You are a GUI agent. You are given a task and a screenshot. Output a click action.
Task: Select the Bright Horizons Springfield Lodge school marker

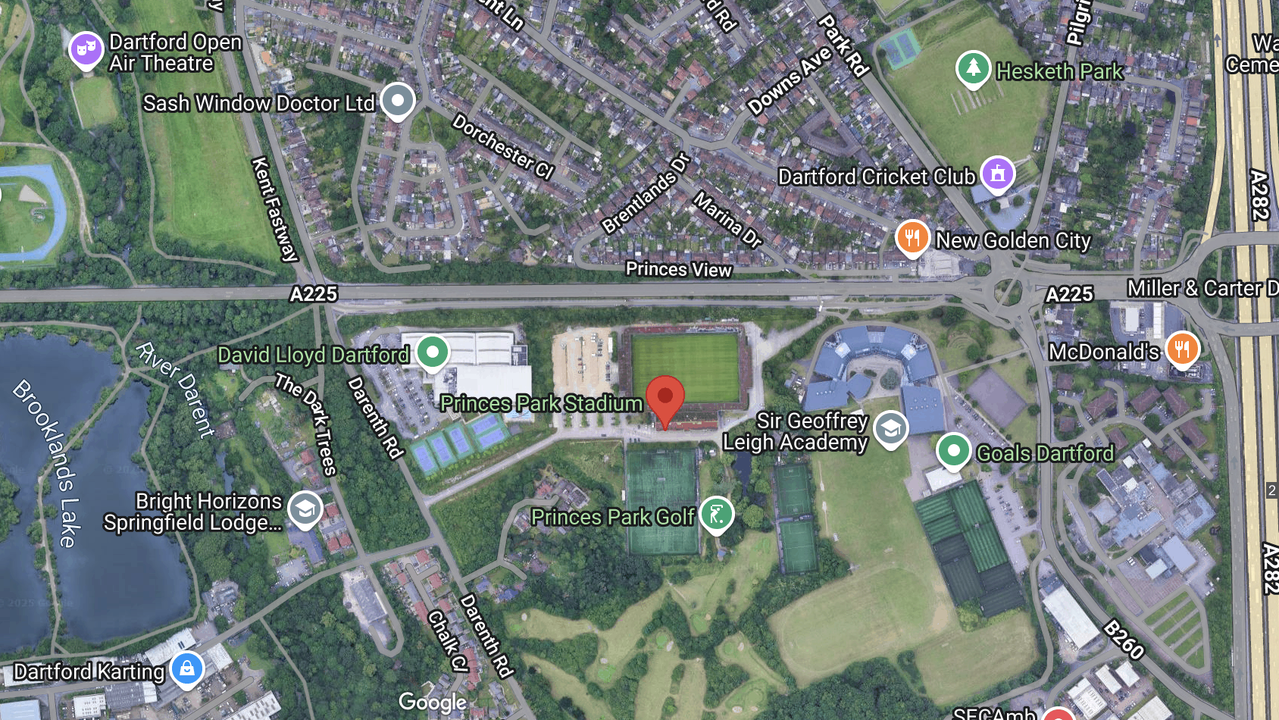coord(305,510)
